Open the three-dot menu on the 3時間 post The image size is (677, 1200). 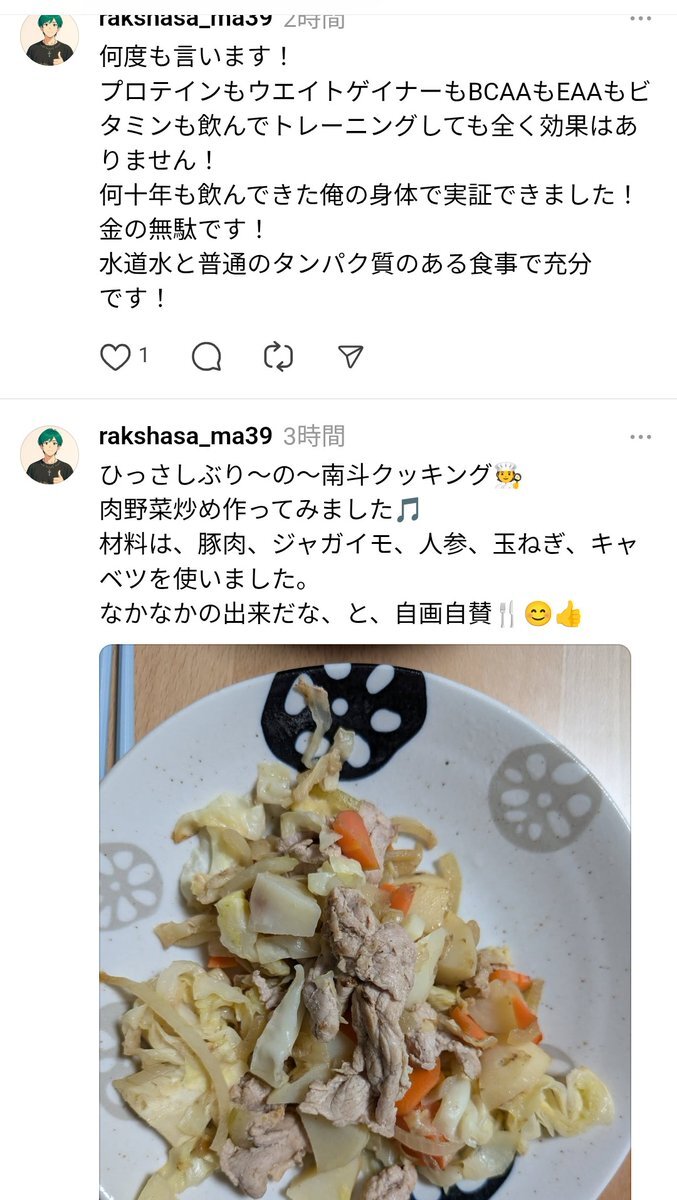pyautogui.click(x=640, y=437)
